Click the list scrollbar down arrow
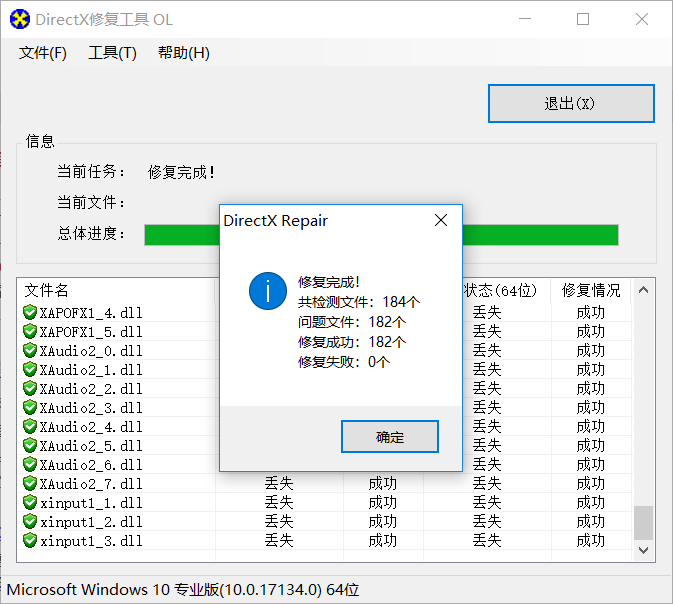The height and width of the screenshot is (604, 673). point(643,550)
